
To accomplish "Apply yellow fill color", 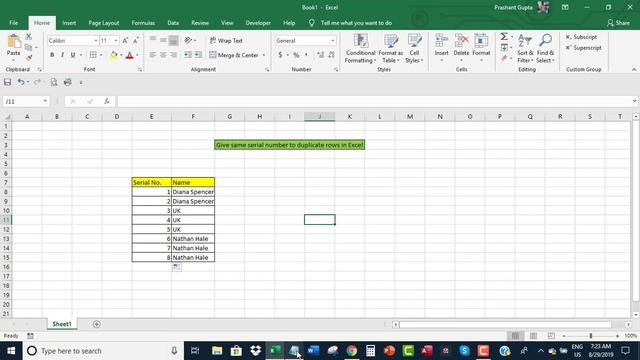I will (113, 55).
